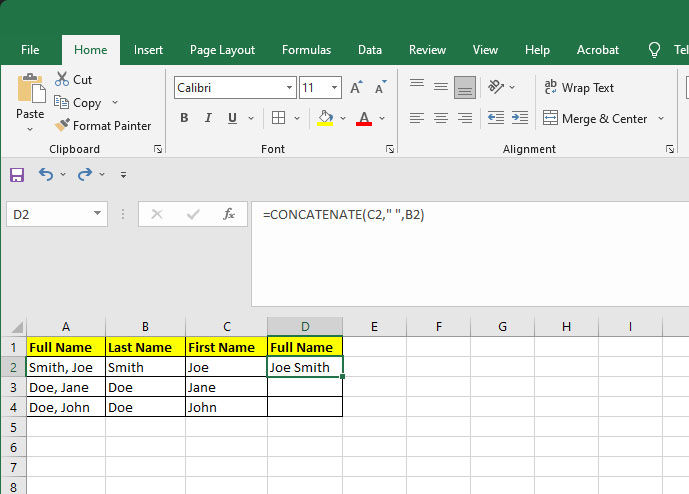The width and height of the screenshot is (689, 494).
Task: Click the Insert Function fx icon
Action: 229,214
